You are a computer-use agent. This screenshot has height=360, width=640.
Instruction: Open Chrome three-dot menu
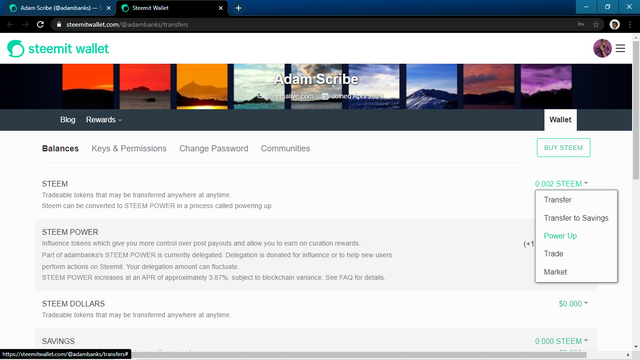(630, 24)
